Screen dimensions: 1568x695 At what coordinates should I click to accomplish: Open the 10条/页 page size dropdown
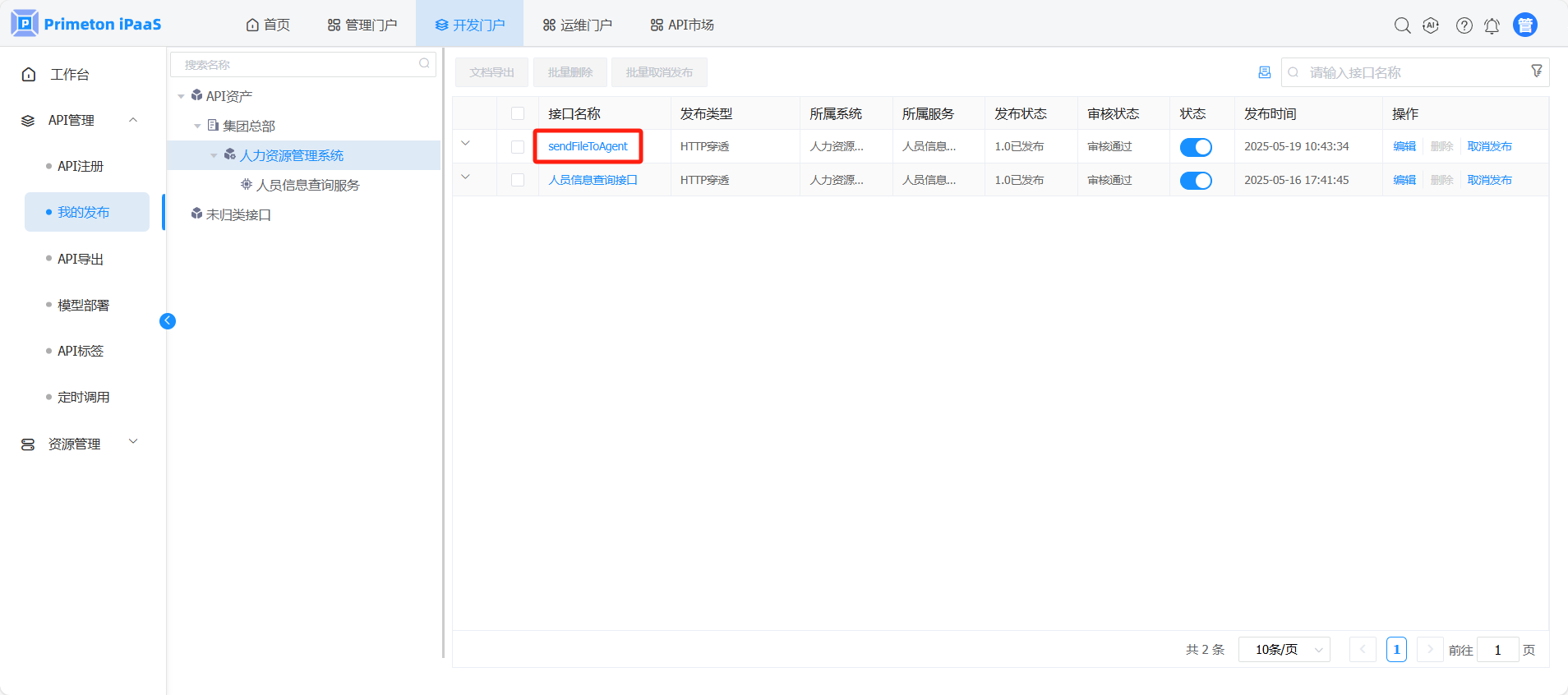coord(1284,650)
